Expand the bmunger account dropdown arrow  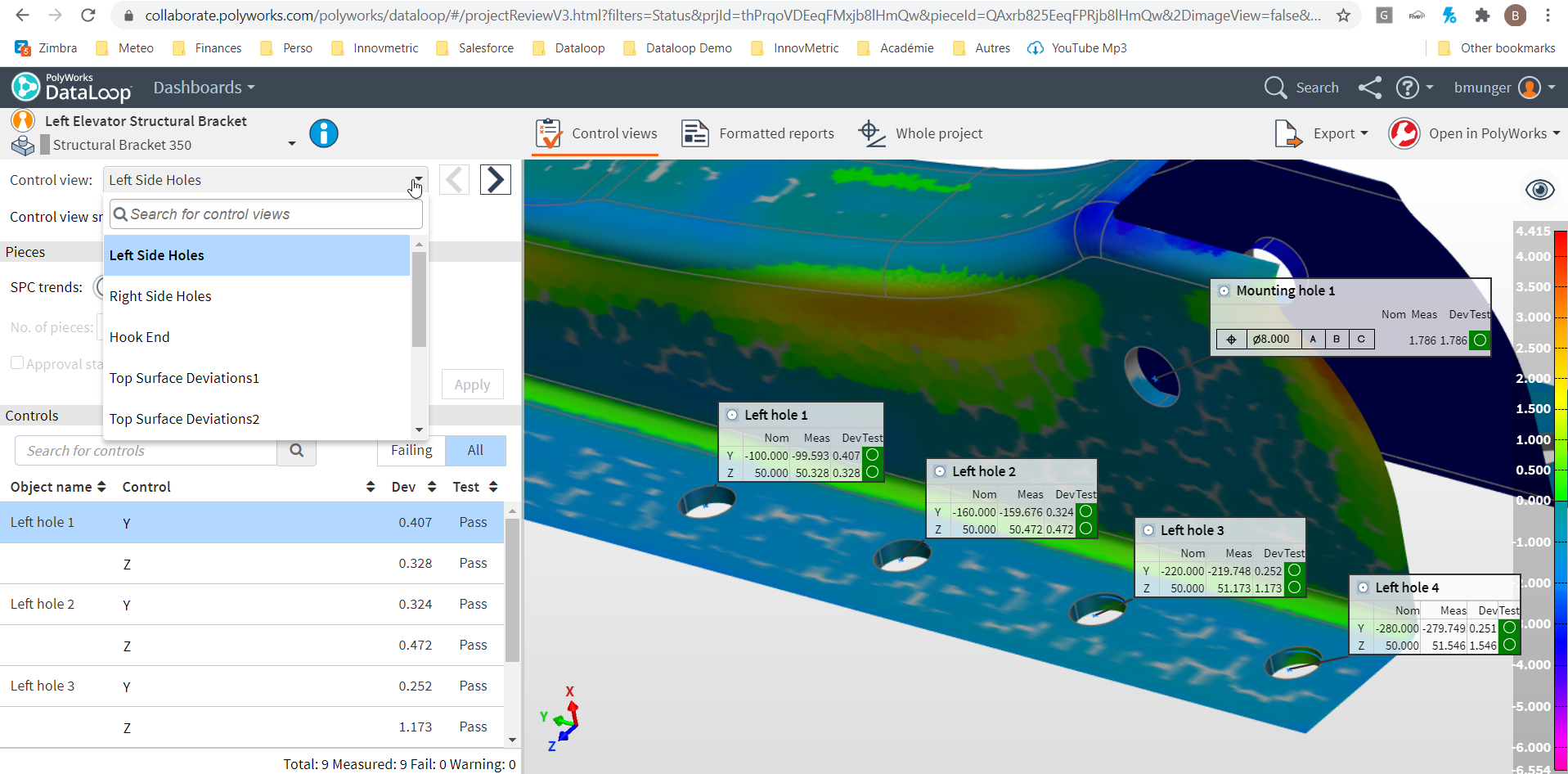1552,88
